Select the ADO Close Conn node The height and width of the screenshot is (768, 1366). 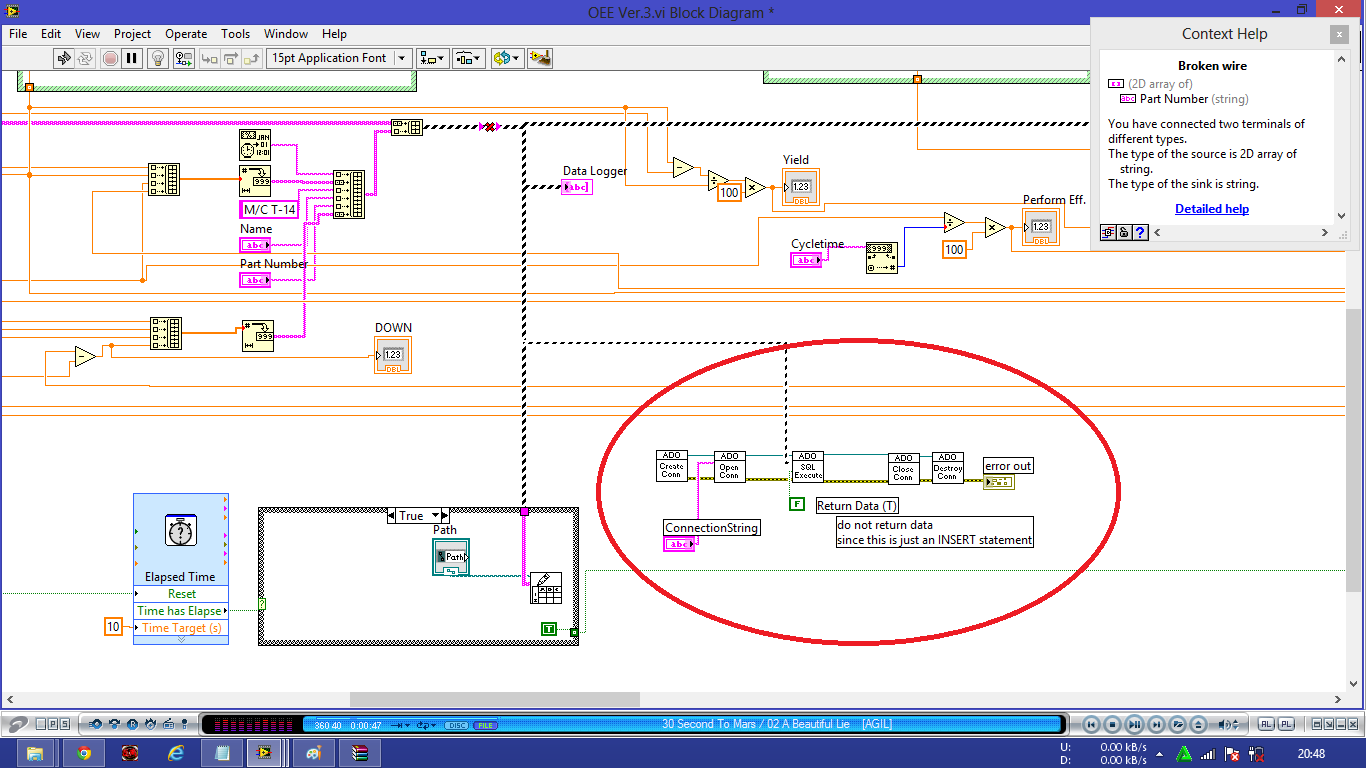[904, 469]
